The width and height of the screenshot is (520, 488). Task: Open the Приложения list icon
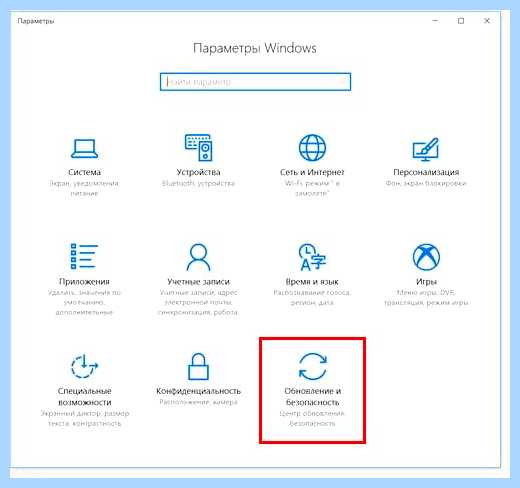[x=84, y=256]
